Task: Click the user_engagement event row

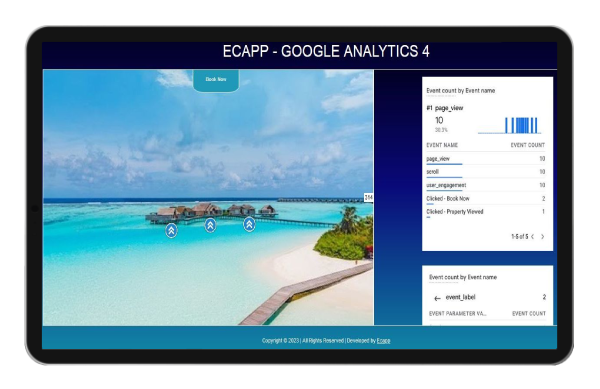Action: click(x=486, y=185)
